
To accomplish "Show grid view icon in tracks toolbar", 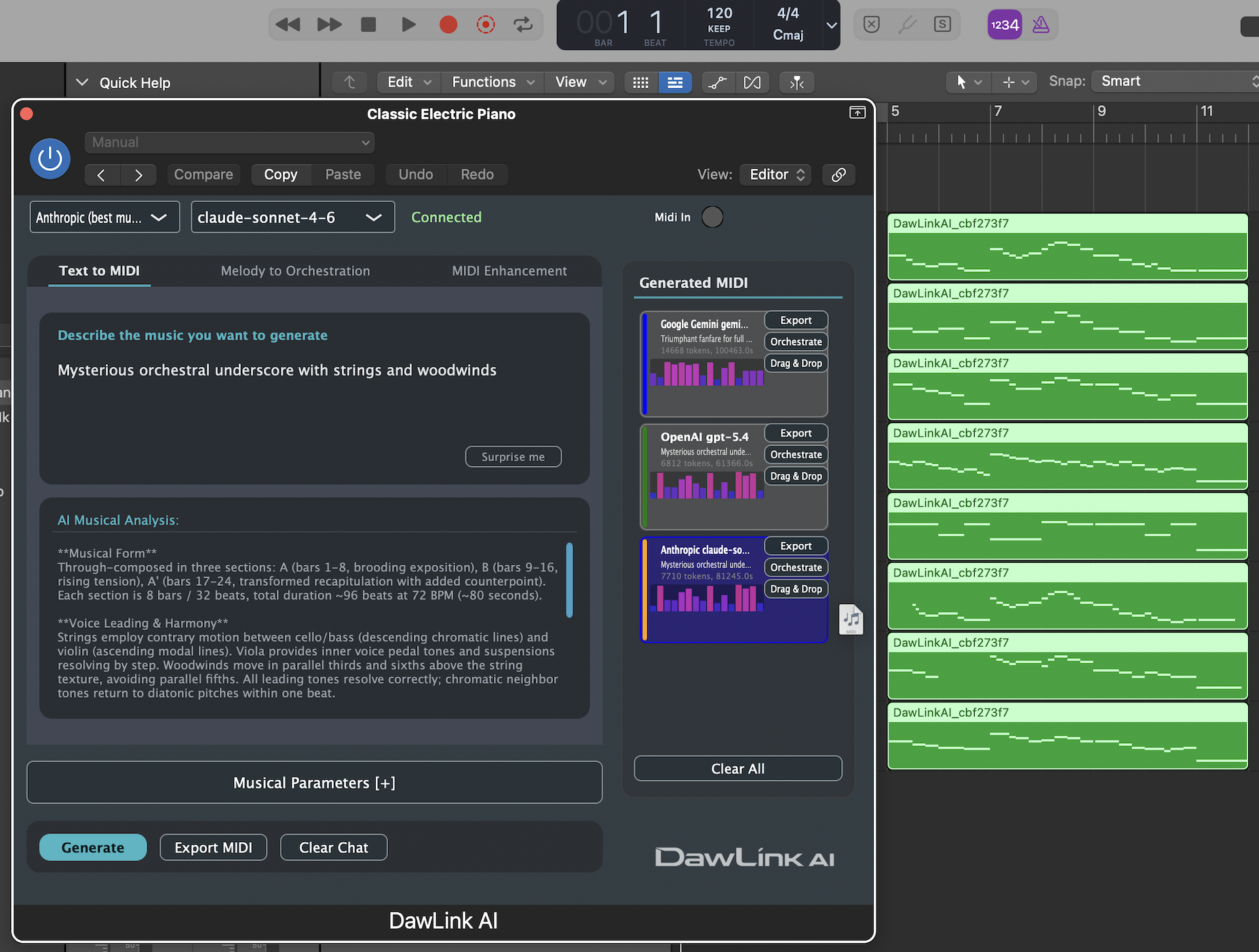I will (640, 83).
